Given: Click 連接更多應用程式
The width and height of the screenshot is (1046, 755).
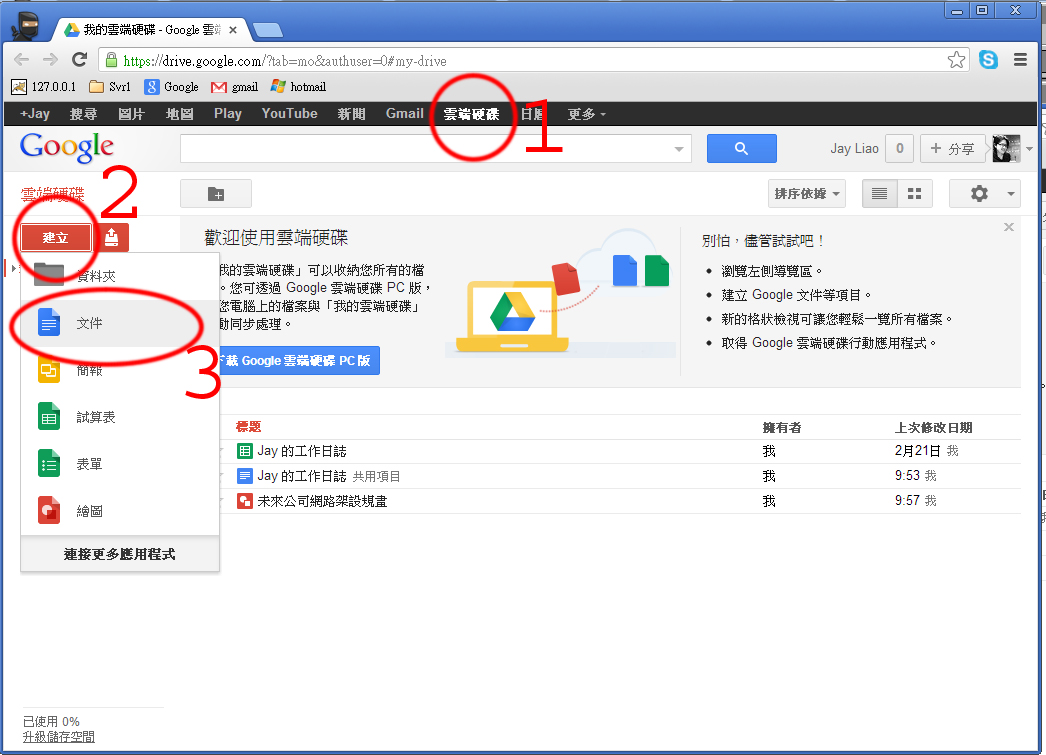Looking at the screenshot, I should [x=120, y=554].
